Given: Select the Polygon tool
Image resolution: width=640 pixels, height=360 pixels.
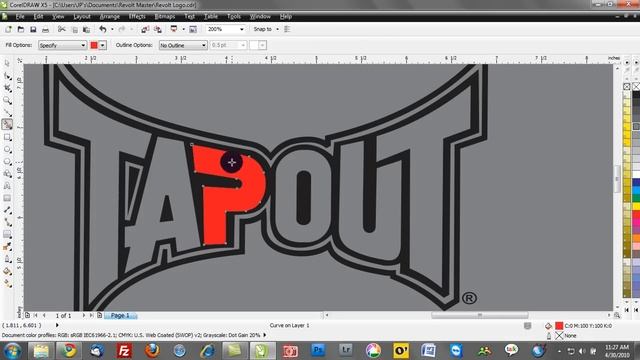Looking at the screenshot, I should (x=7, y=162).
